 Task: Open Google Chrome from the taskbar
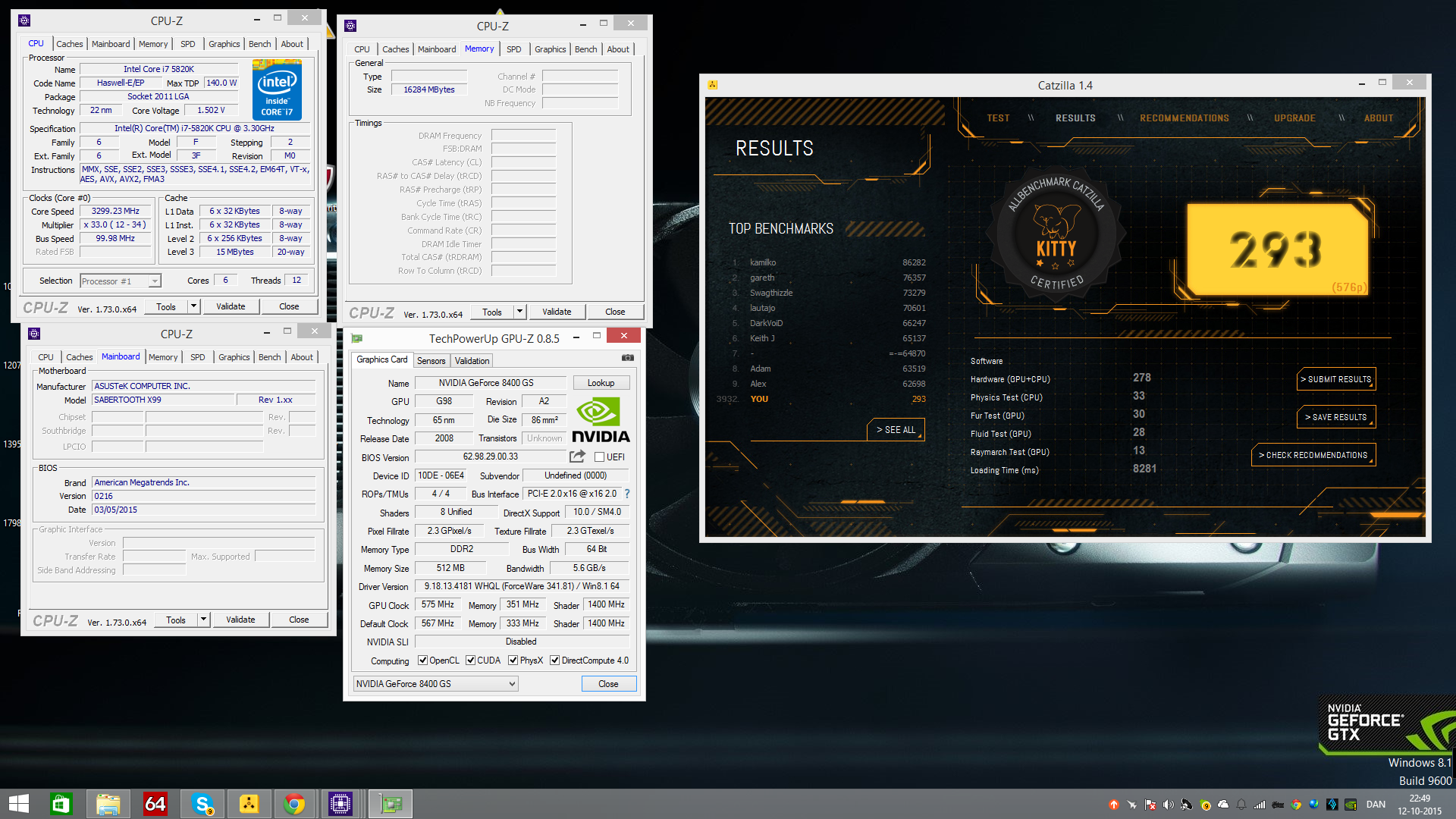click(x=294, y=804)
